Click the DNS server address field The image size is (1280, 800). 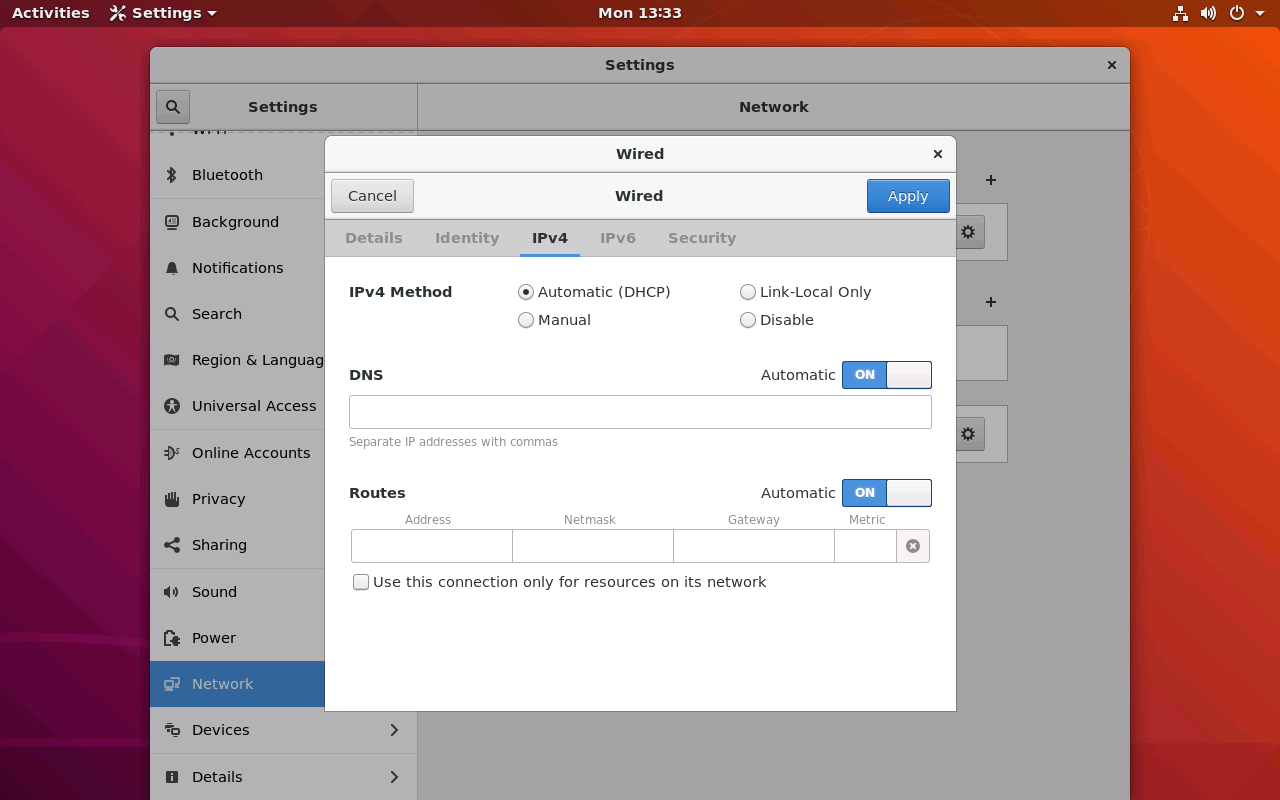(640, 412)
